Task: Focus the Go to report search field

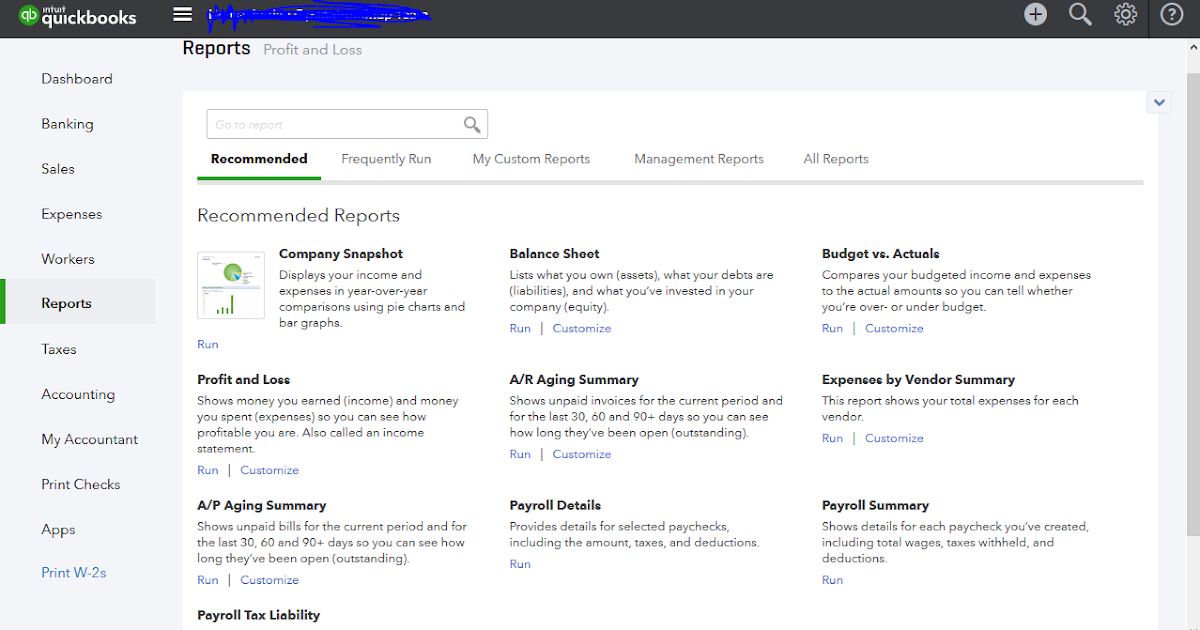Action: pos(347,124)
